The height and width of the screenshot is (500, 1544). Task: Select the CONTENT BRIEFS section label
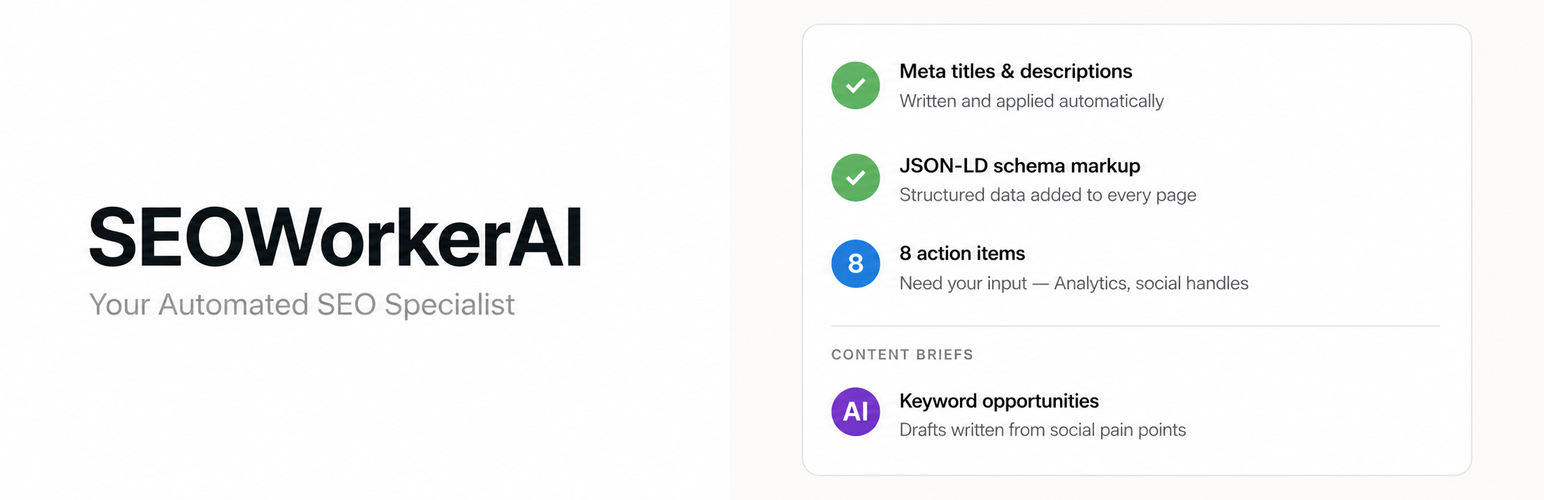902,355
